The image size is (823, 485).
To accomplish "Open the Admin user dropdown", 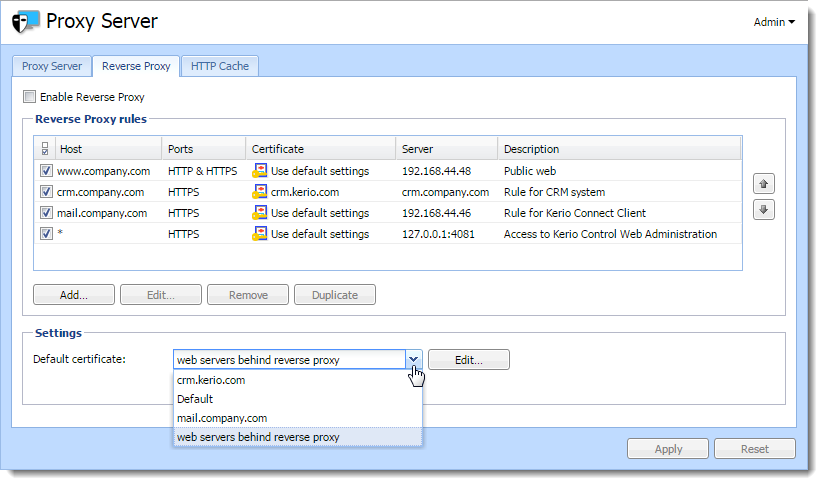I will coord(774,22).
